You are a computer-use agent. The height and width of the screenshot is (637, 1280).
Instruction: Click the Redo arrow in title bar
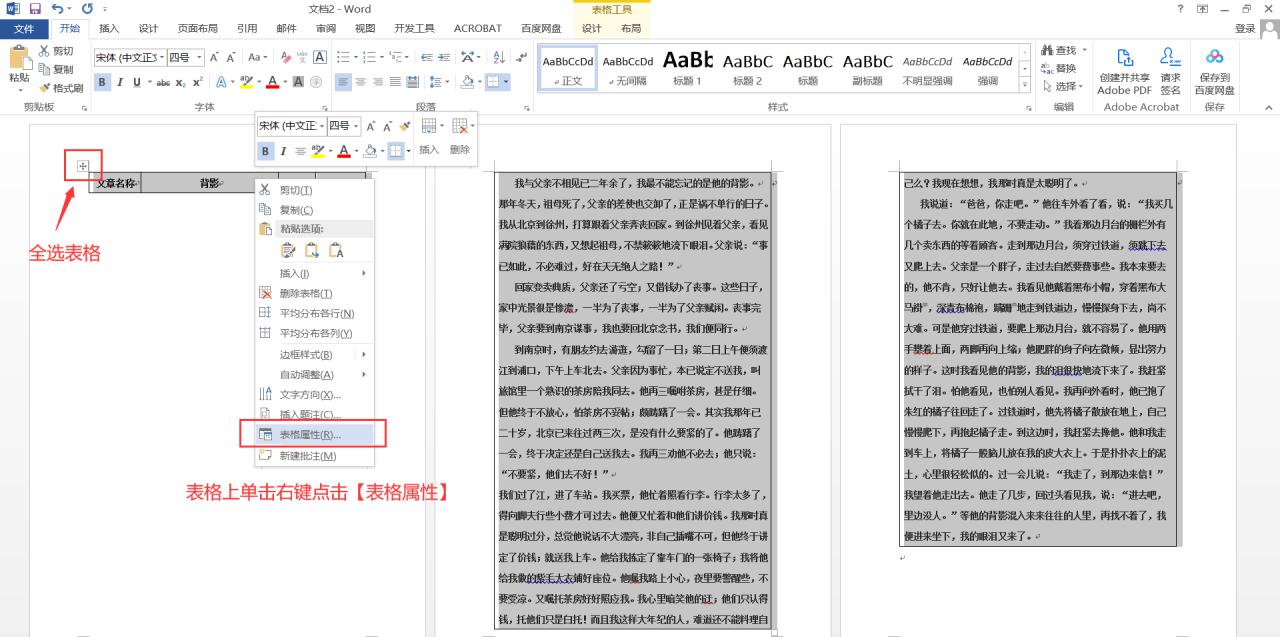tap(88, 9)
